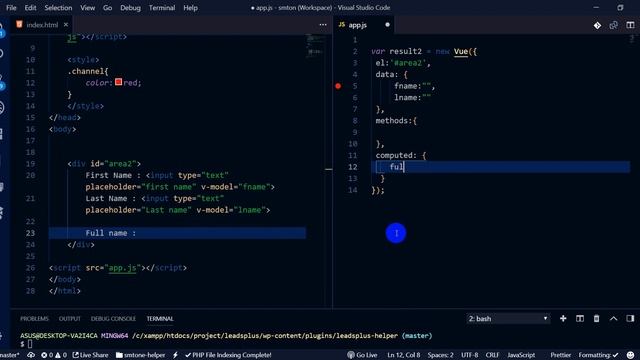The width and height of the screenshot is (640, 360).
Task: Switch to the Debug Console panel tab
Action: (113, 319)
